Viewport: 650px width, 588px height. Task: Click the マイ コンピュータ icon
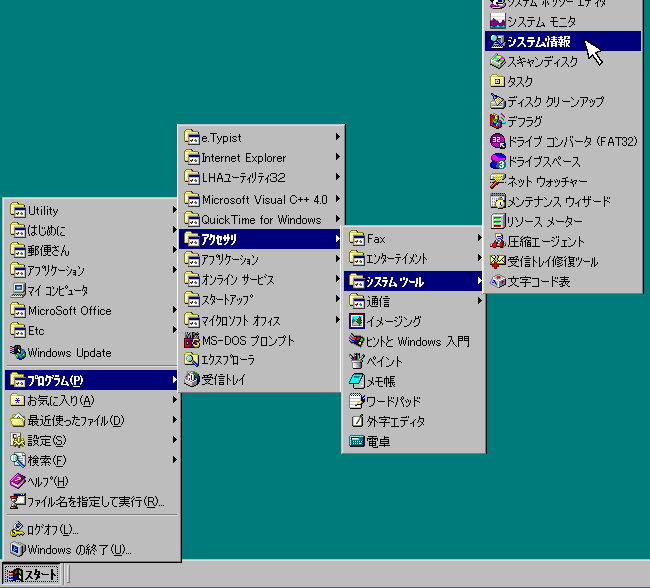click(17, 290)
